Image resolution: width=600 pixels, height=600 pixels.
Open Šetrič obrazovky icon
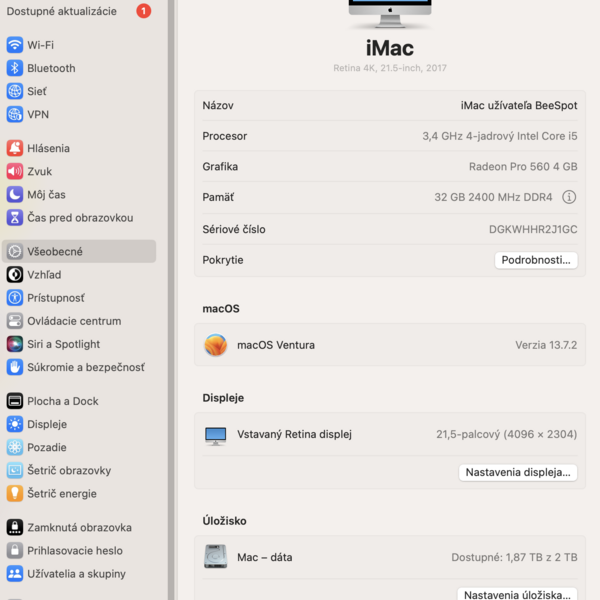(15, 470)
